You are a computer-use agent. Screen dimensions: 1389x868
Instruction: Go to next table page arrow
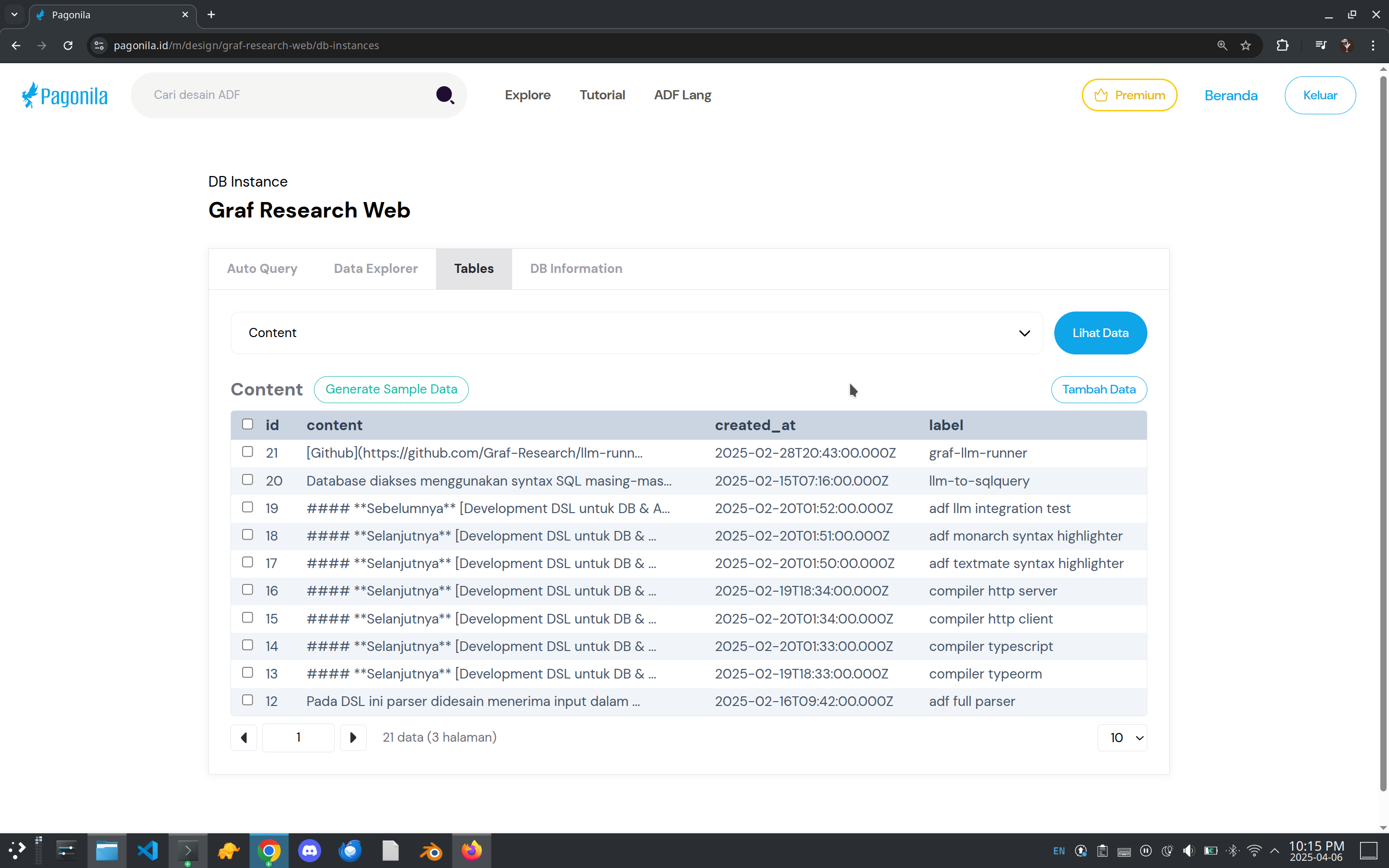[353, 738]
